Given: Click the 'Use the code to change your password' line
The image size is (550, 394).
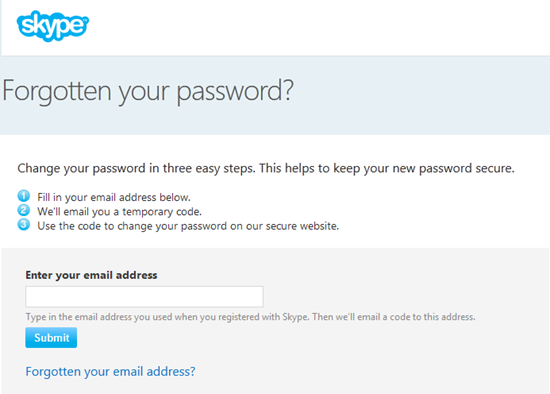Looking at the screenshot, I should pos(188,226).
